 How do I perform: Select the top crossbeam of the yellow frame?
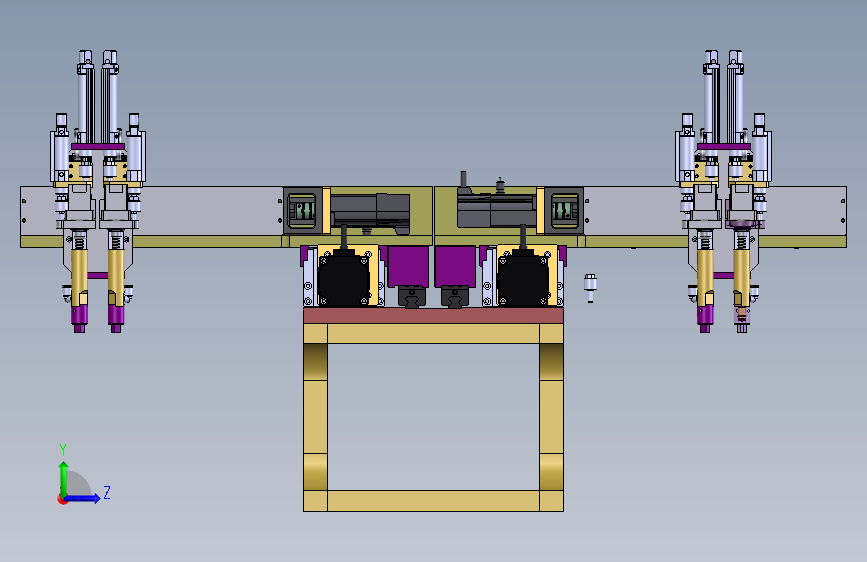click(433, 334)
